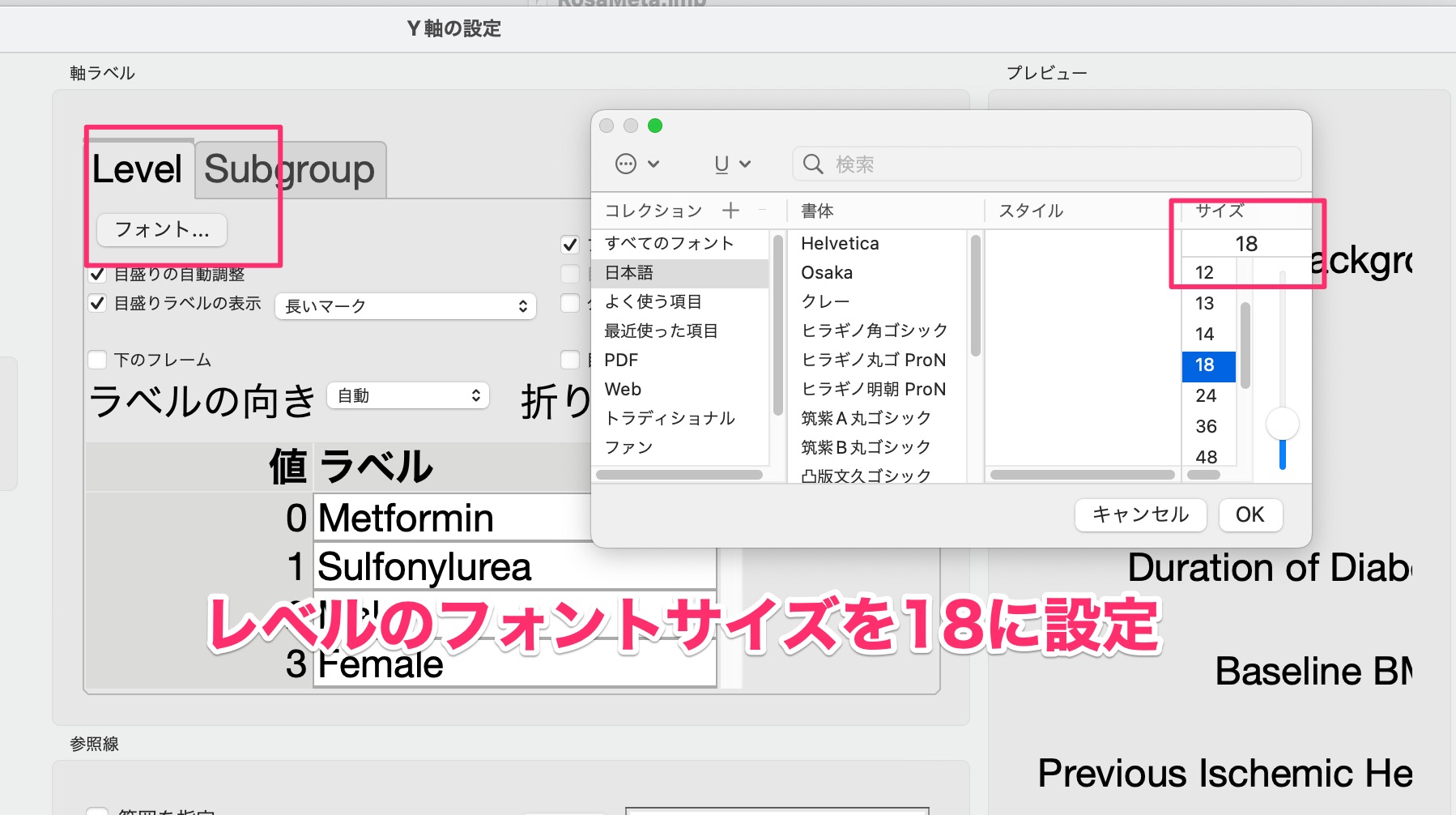Switch to the Subgroup tab

(289, 169)
